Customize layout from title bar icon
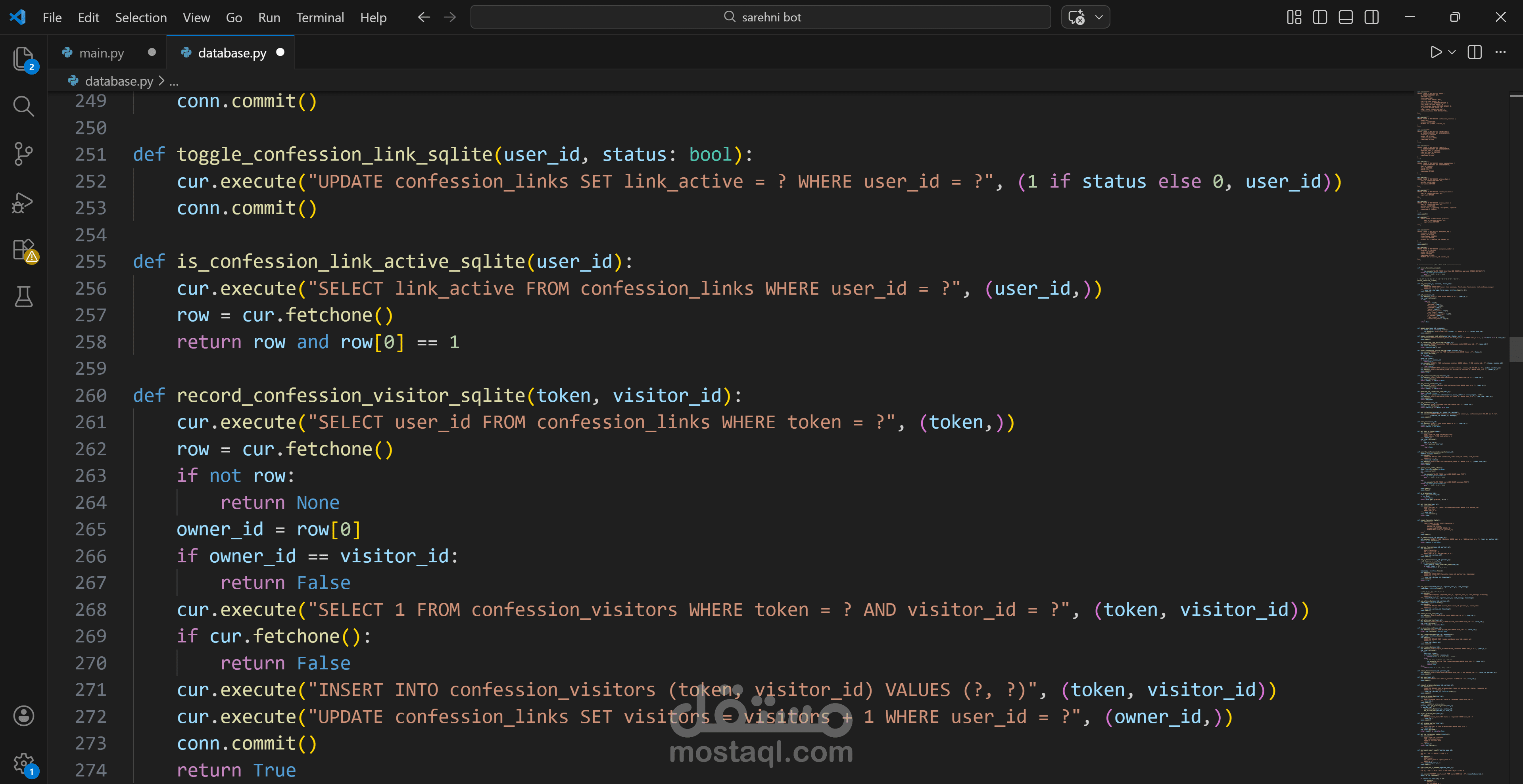 pos(1294,17)
